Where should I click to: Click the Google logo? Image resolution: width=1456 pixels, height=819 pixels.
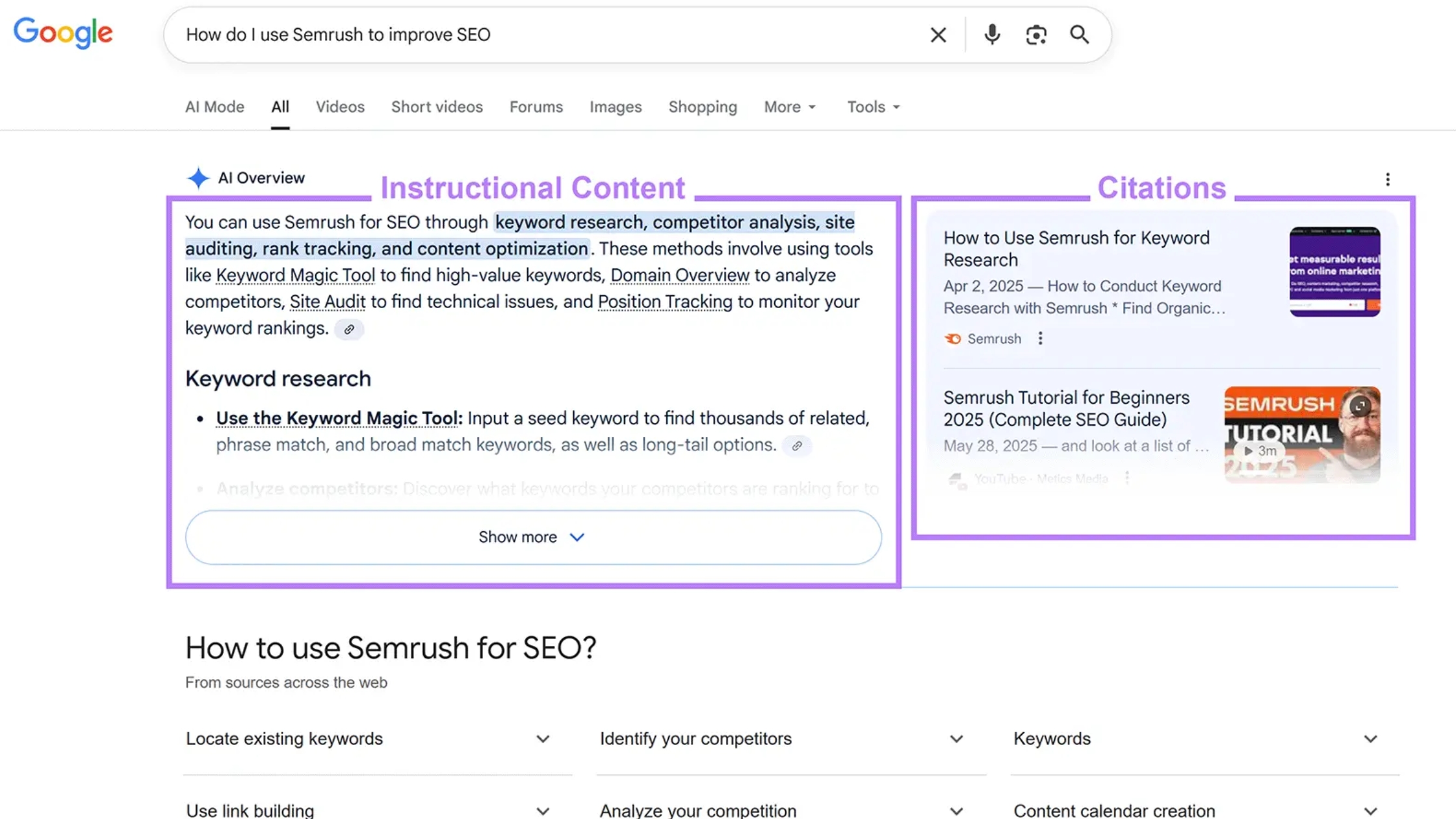(62, 33)
